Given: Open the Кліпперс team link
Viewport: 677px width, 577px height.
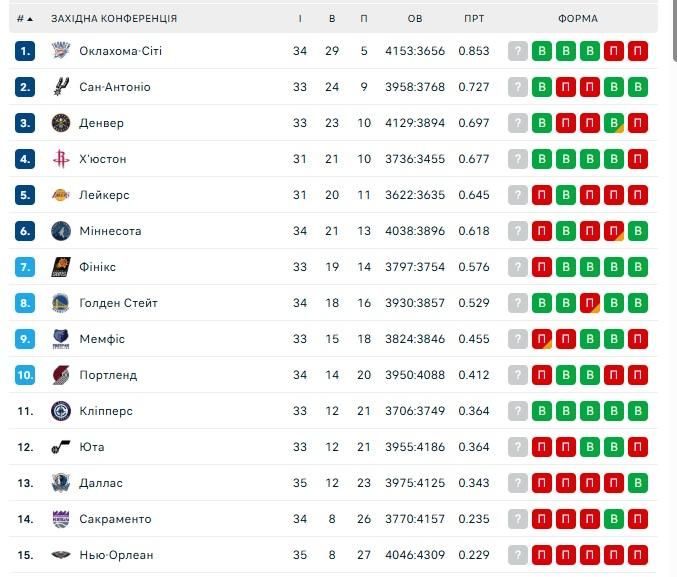Looking at the screenshot, I should coord(106,411).
